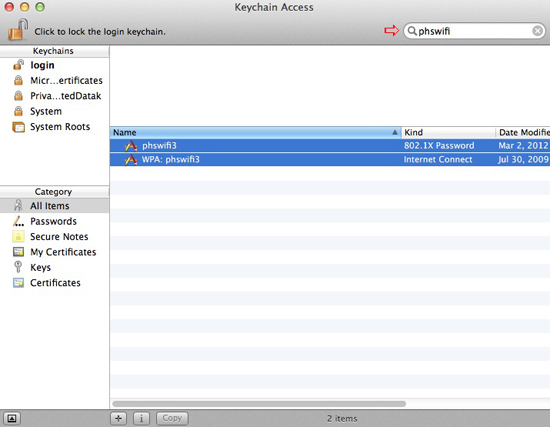
Task: Select the WPA: phswifi3 entry
Action: coord(330,160)
